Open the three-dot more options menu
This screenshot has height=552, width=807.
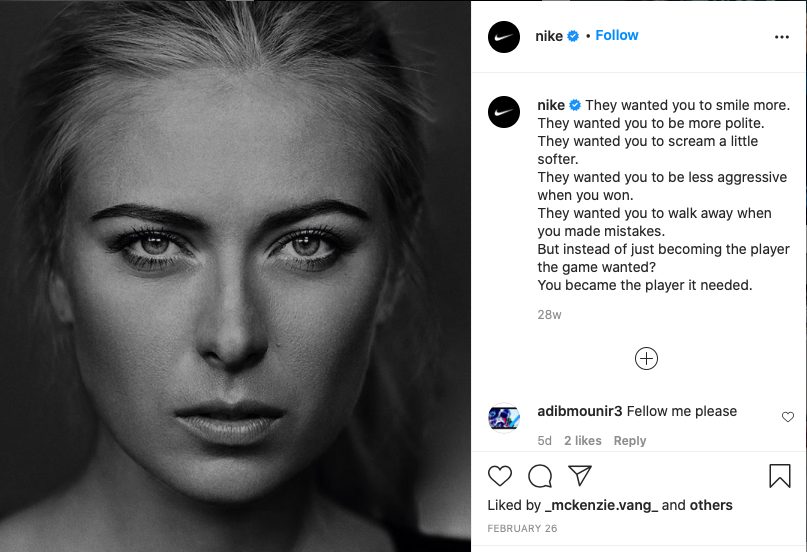tap(782, 37)
